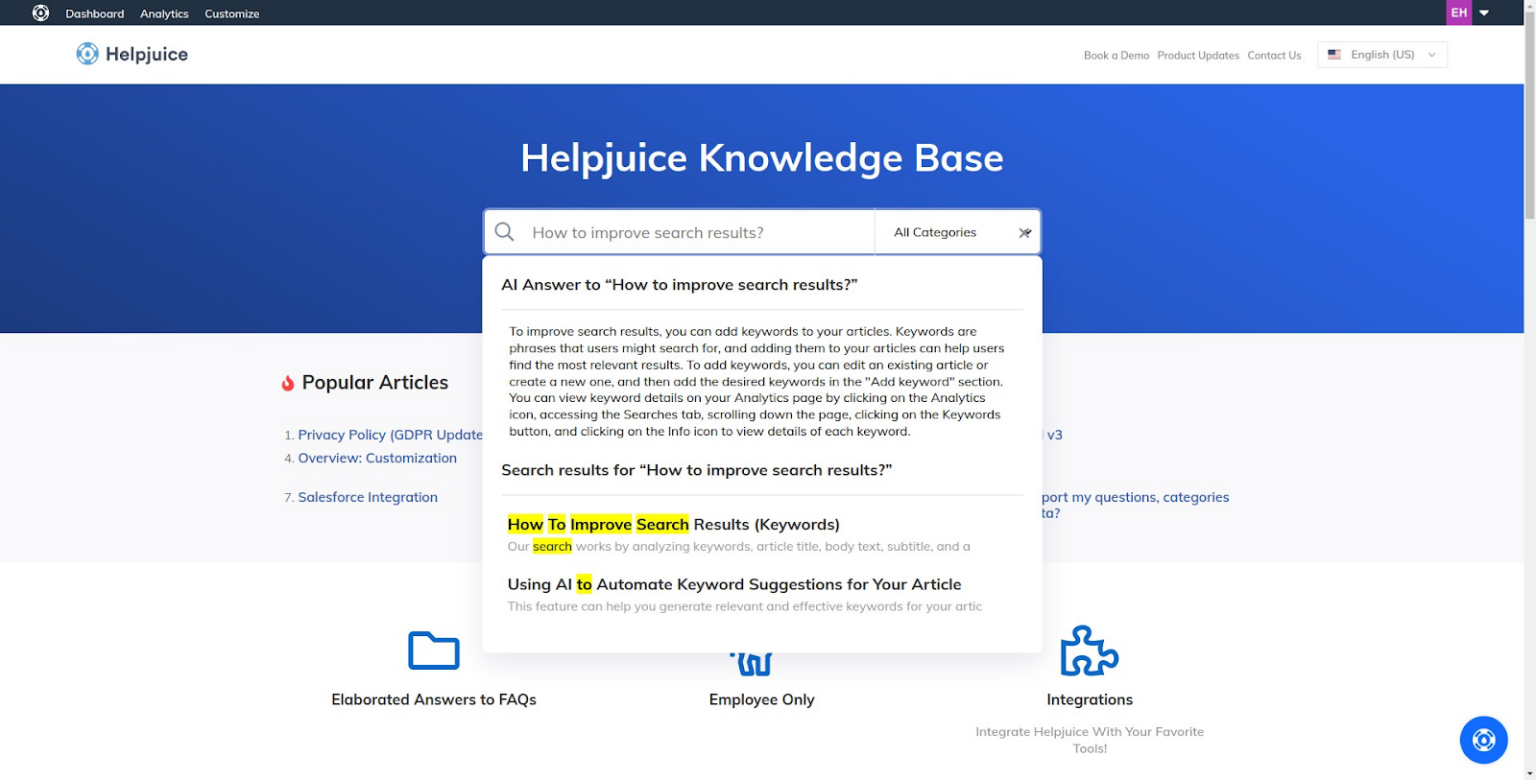1536x780 pixels.
Task: Open the Salesforce Integration article link
Action: pos(367,496)
